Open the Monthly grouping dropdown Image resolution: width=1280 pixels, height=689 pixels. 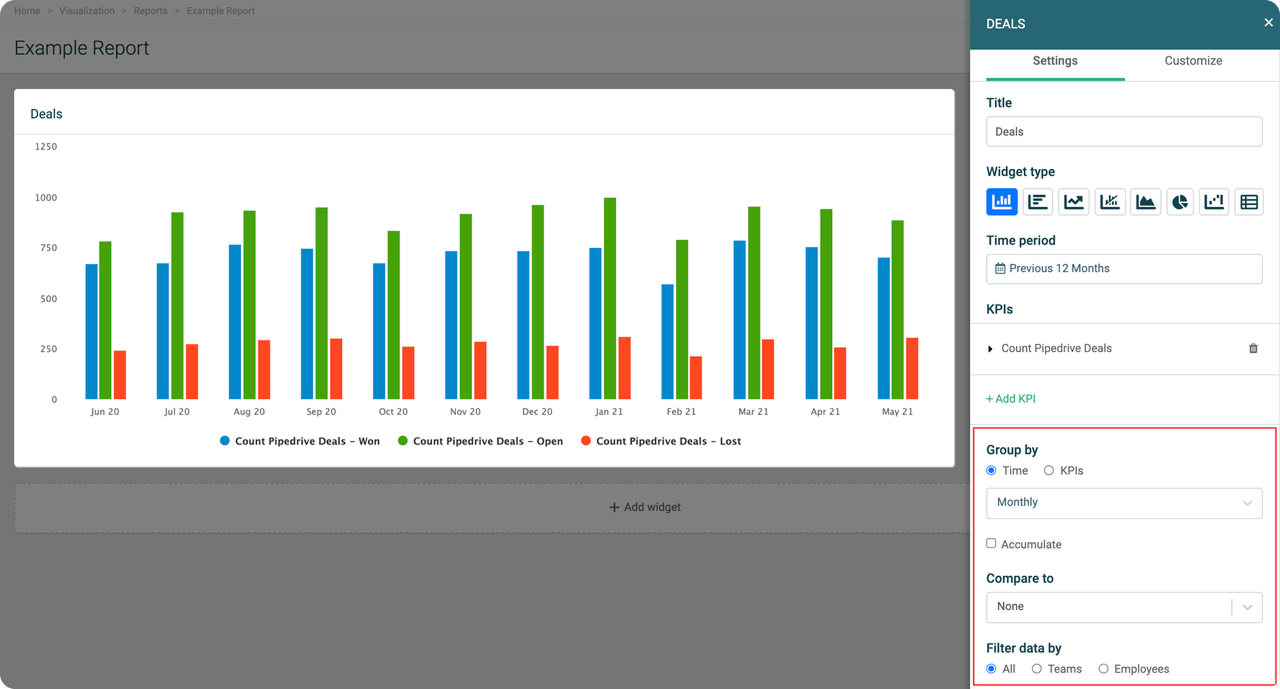(x=1124, y=503)
